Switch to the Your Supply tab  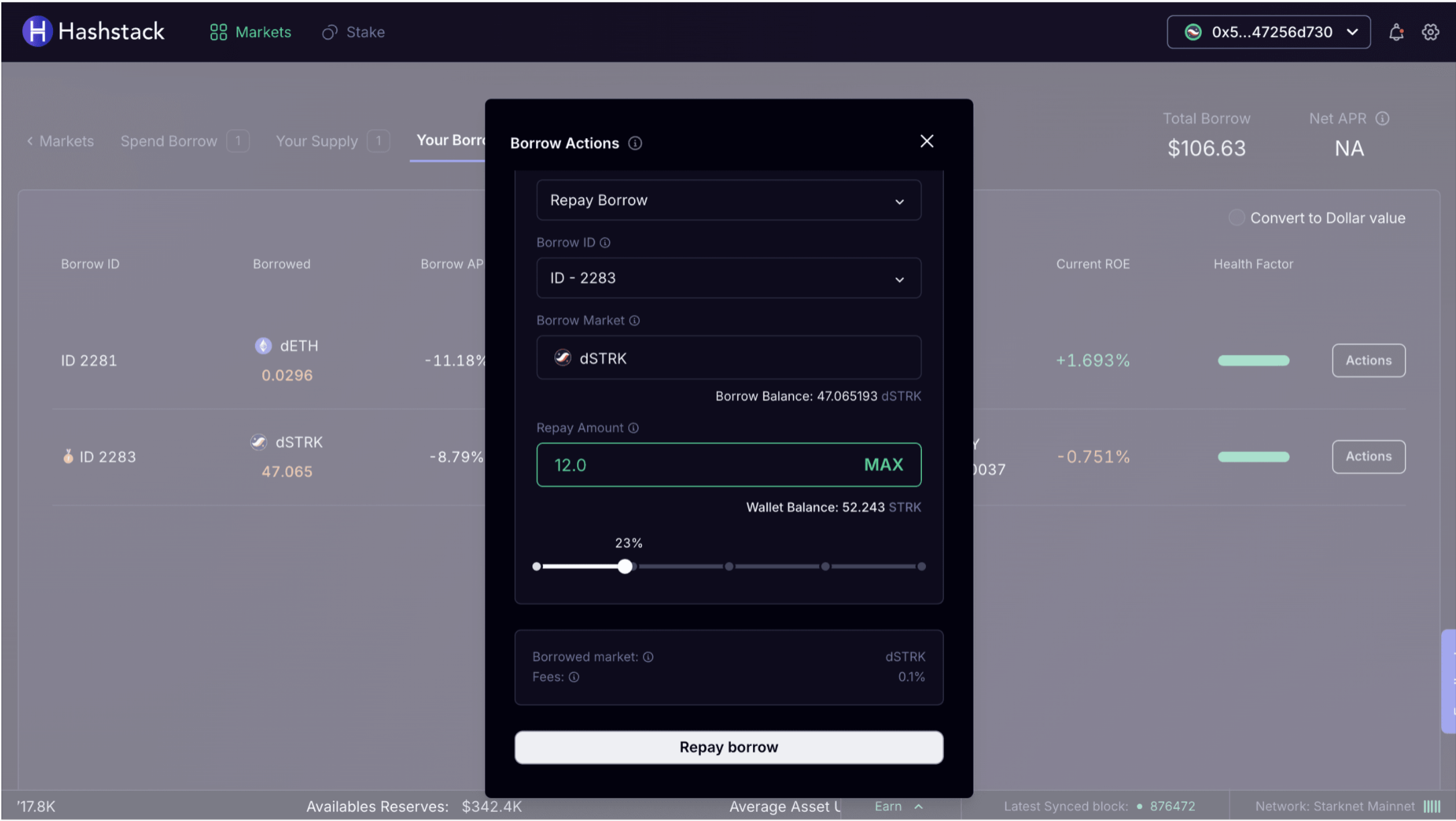click(317, 142)
